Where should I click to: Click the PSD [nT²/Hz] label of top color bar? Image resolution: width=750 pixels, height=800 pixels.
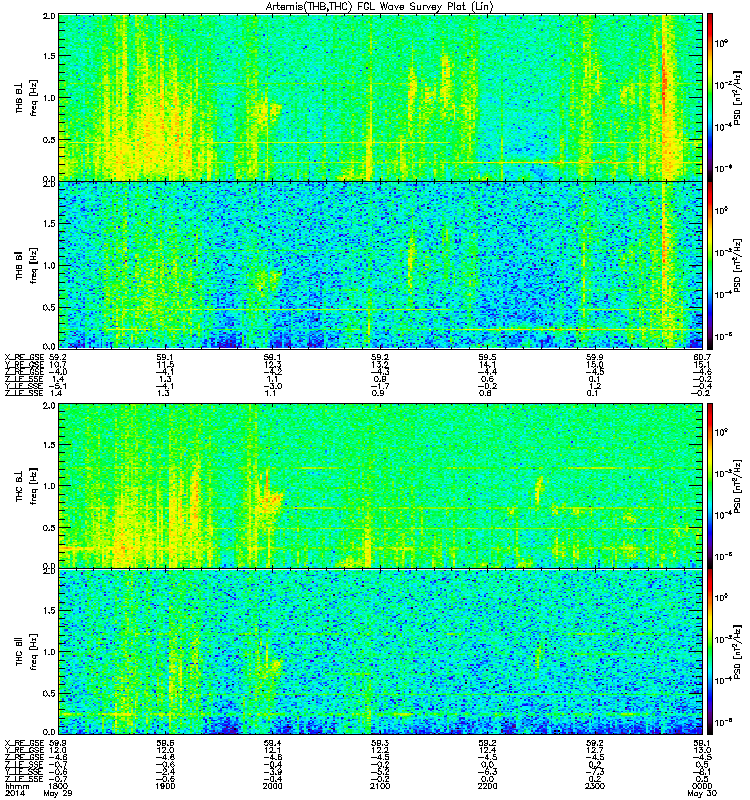(737, 98)
